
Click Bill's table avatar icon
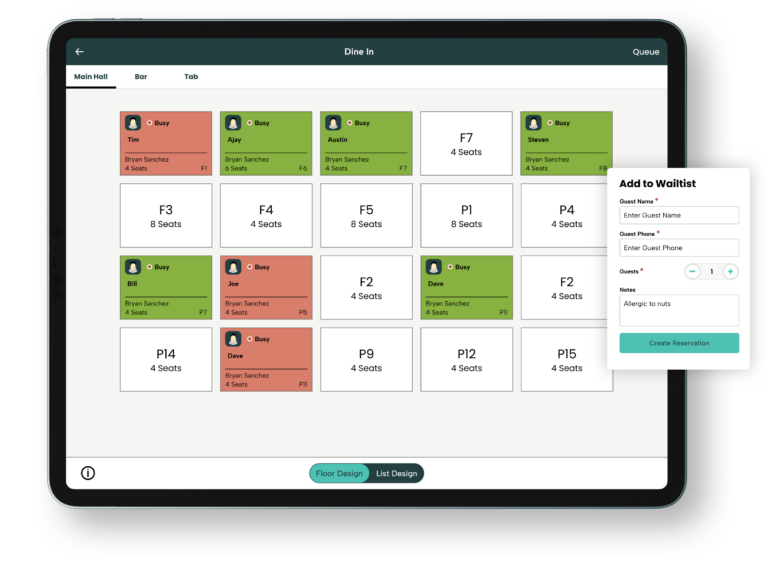click(x=133, y=267)
